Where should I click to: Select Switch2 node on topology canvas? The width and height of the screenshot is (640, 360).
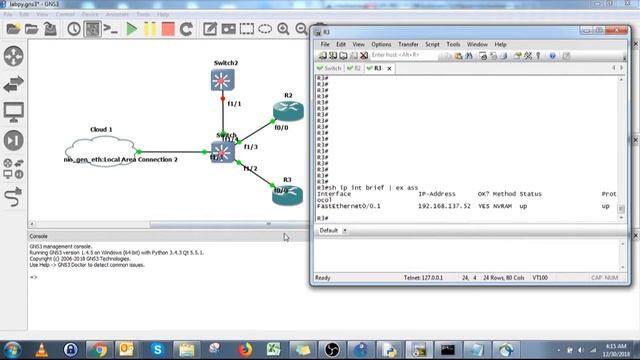(x=222, y=80)
